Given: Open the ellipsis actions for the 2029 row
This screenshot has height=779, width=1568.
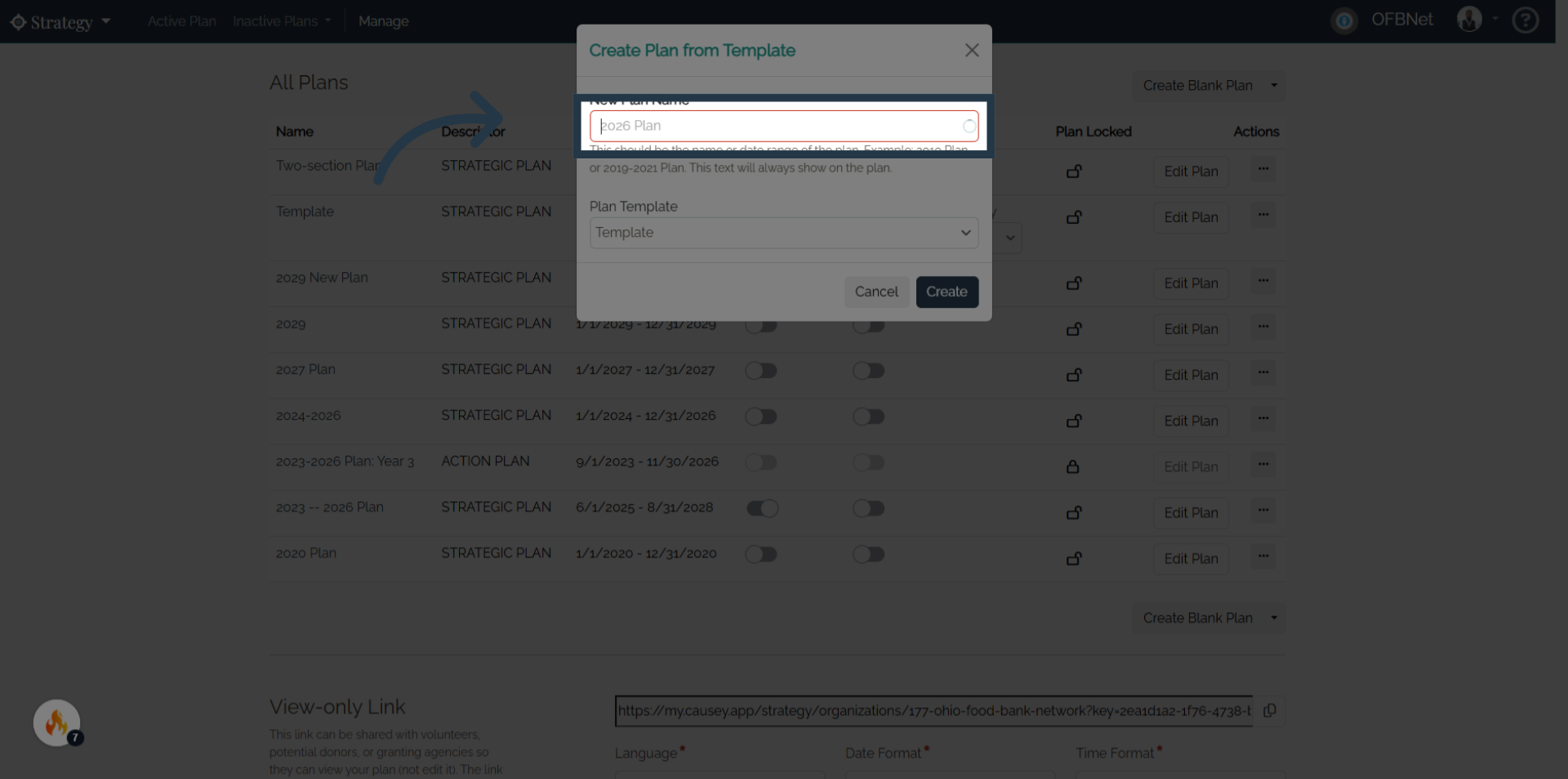Looking at the screenshot, I should (1263, 327).
